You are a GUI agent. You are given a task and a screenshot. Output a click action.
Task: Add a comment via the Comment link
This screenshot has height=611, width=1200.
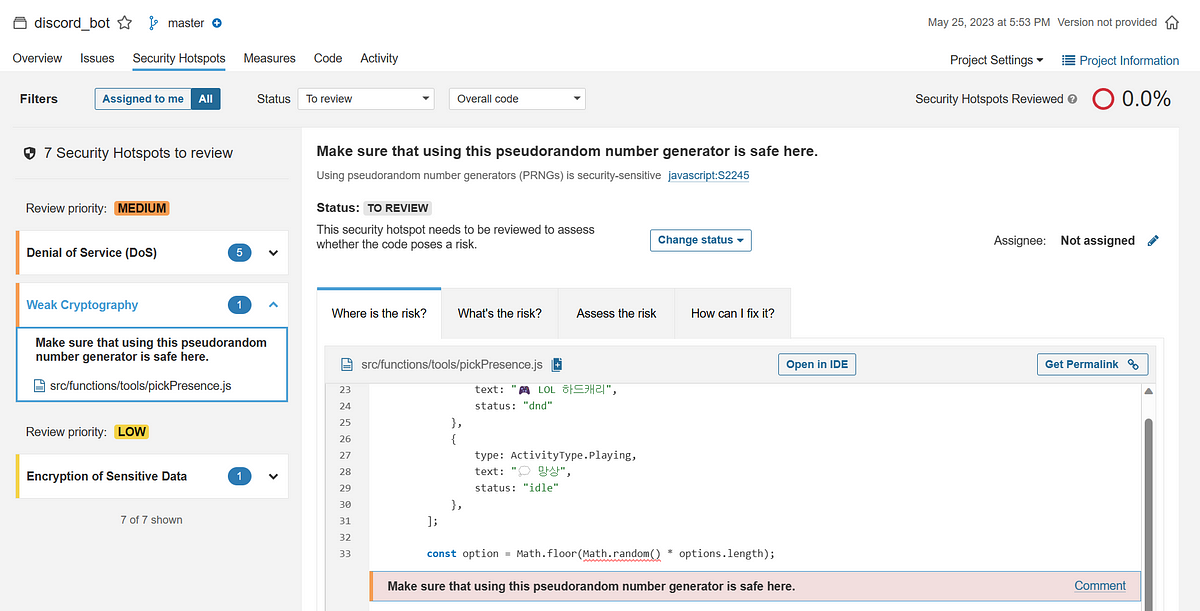[x=1100, y=585]
